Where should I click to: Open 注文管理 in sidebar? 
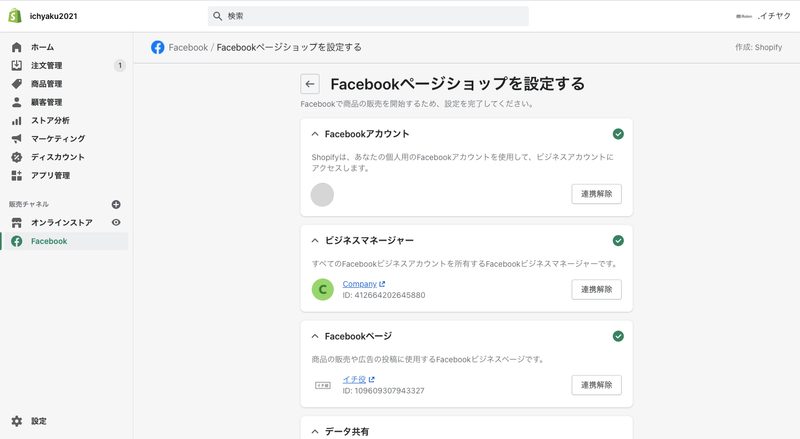pos(46,65)
